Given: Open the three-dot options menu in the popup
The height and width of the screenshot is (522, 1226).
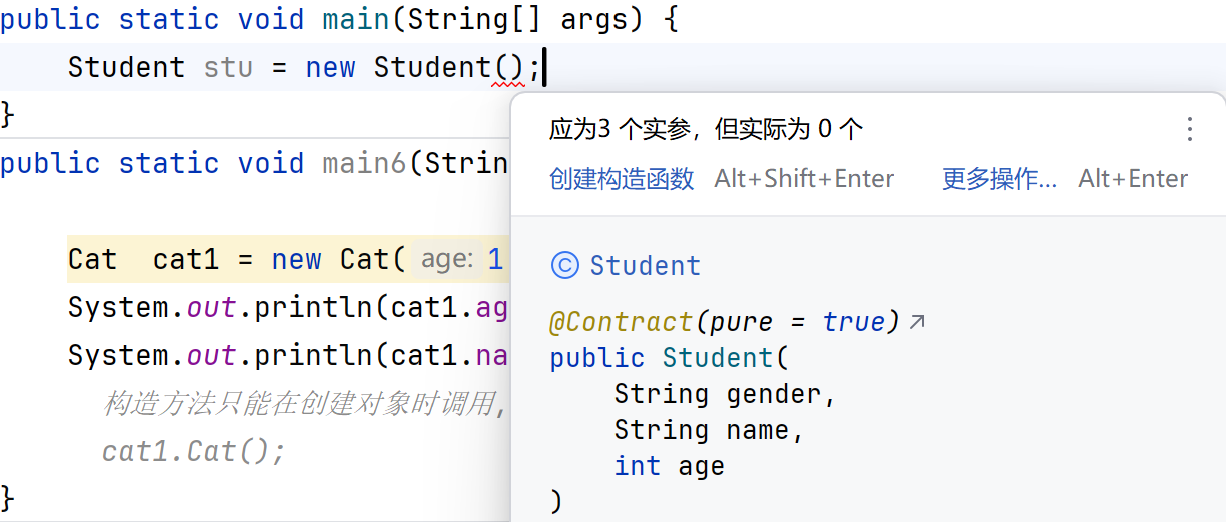Looking at the screenshot, I should (1189, 129).
